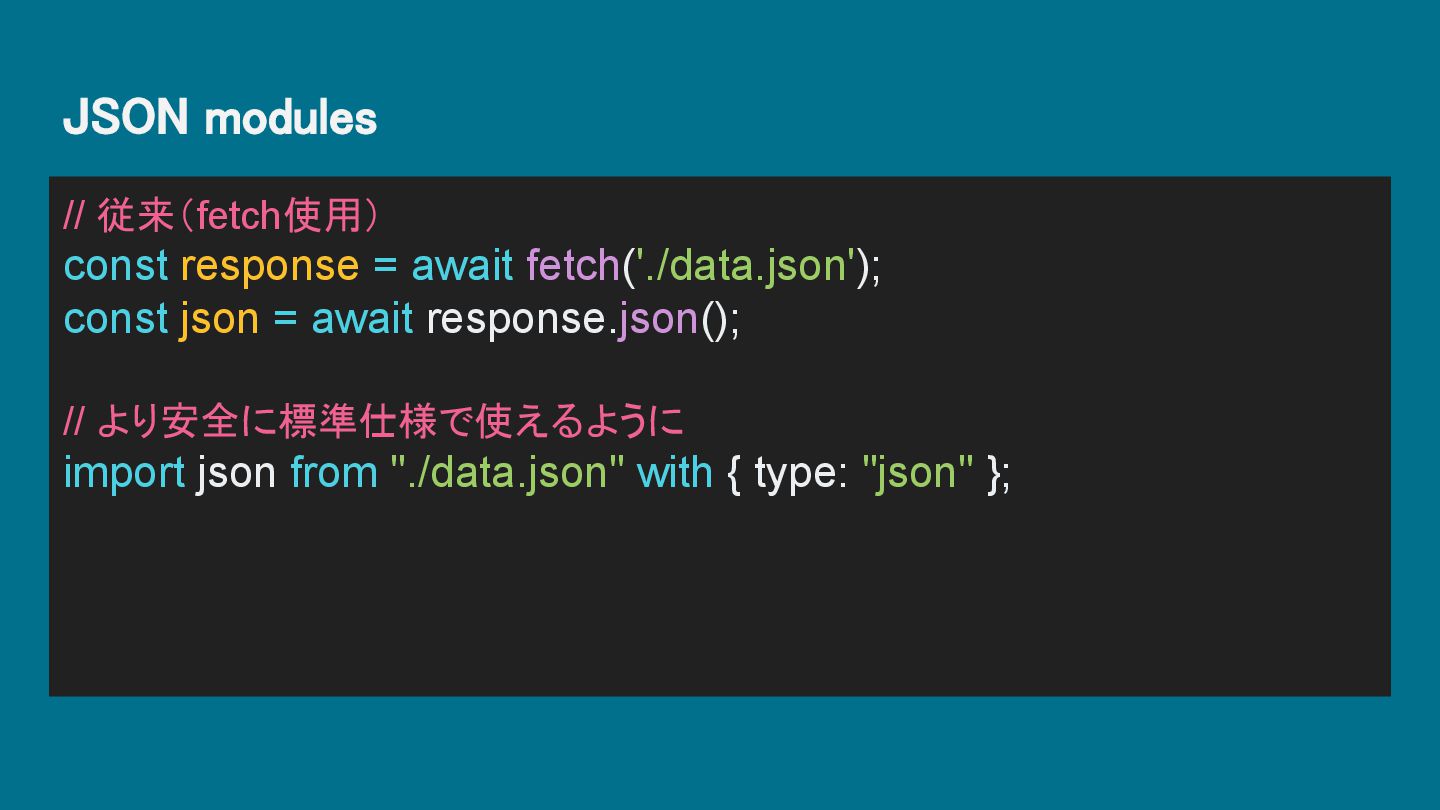
Task: Click the green "json" type value string
Action: click(917, 473)
